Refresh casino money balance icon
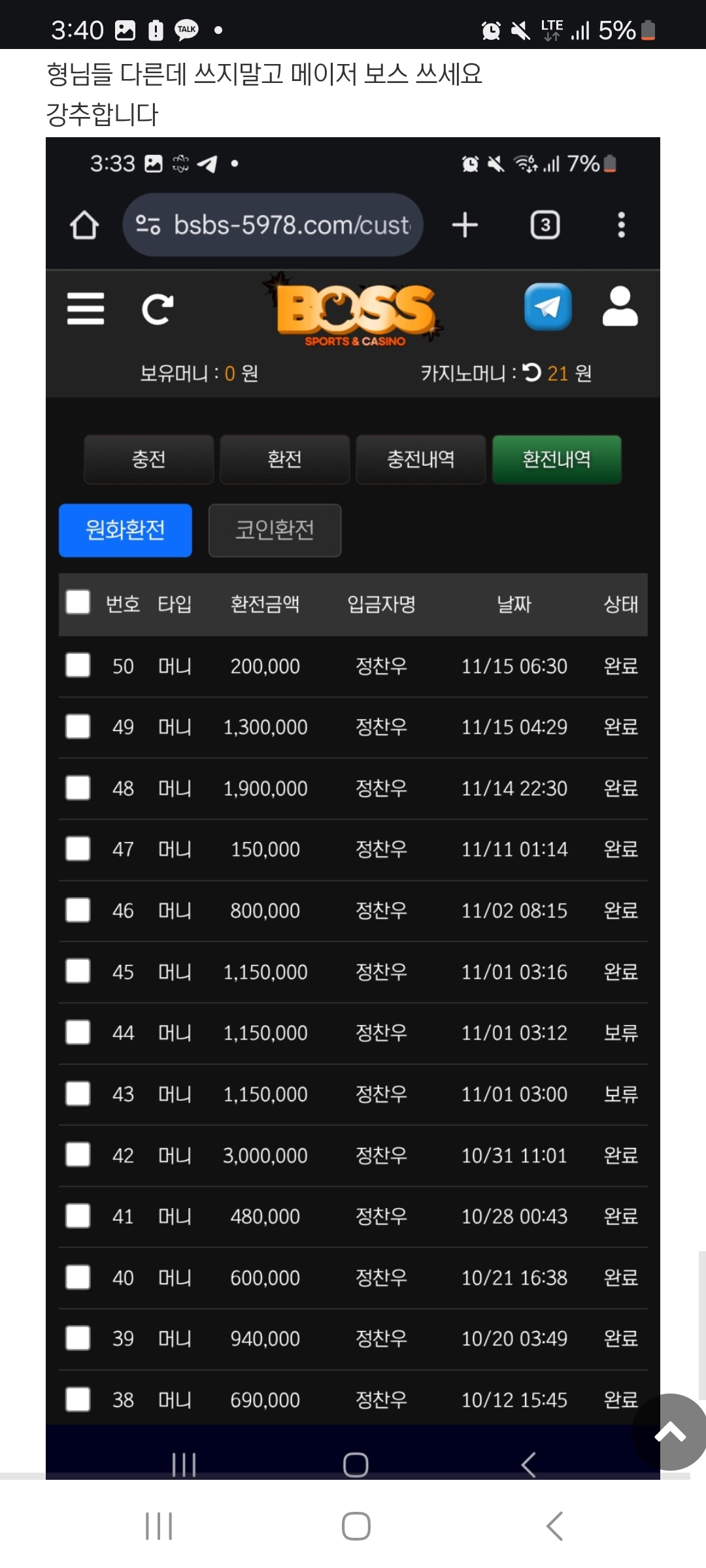Image resolution: width=706 pixels, height=1568 pixels. coord(531,372)
